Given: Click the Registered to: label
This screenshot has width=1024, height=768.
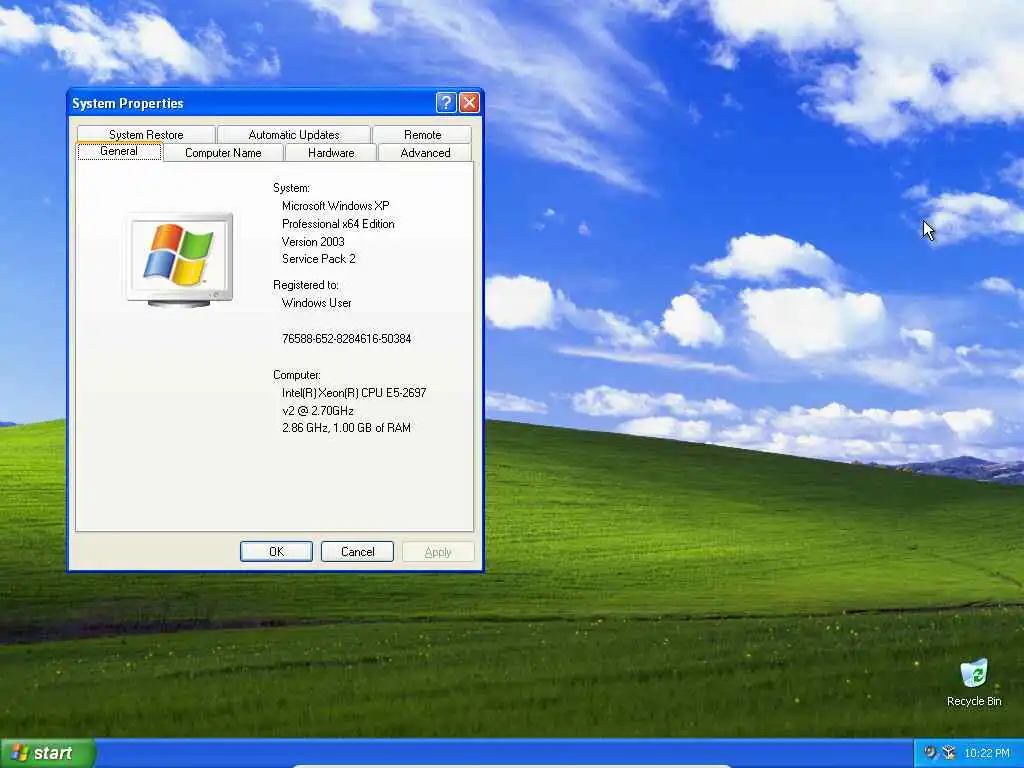Looking at the screenshot, I should (x=306, y=285).
